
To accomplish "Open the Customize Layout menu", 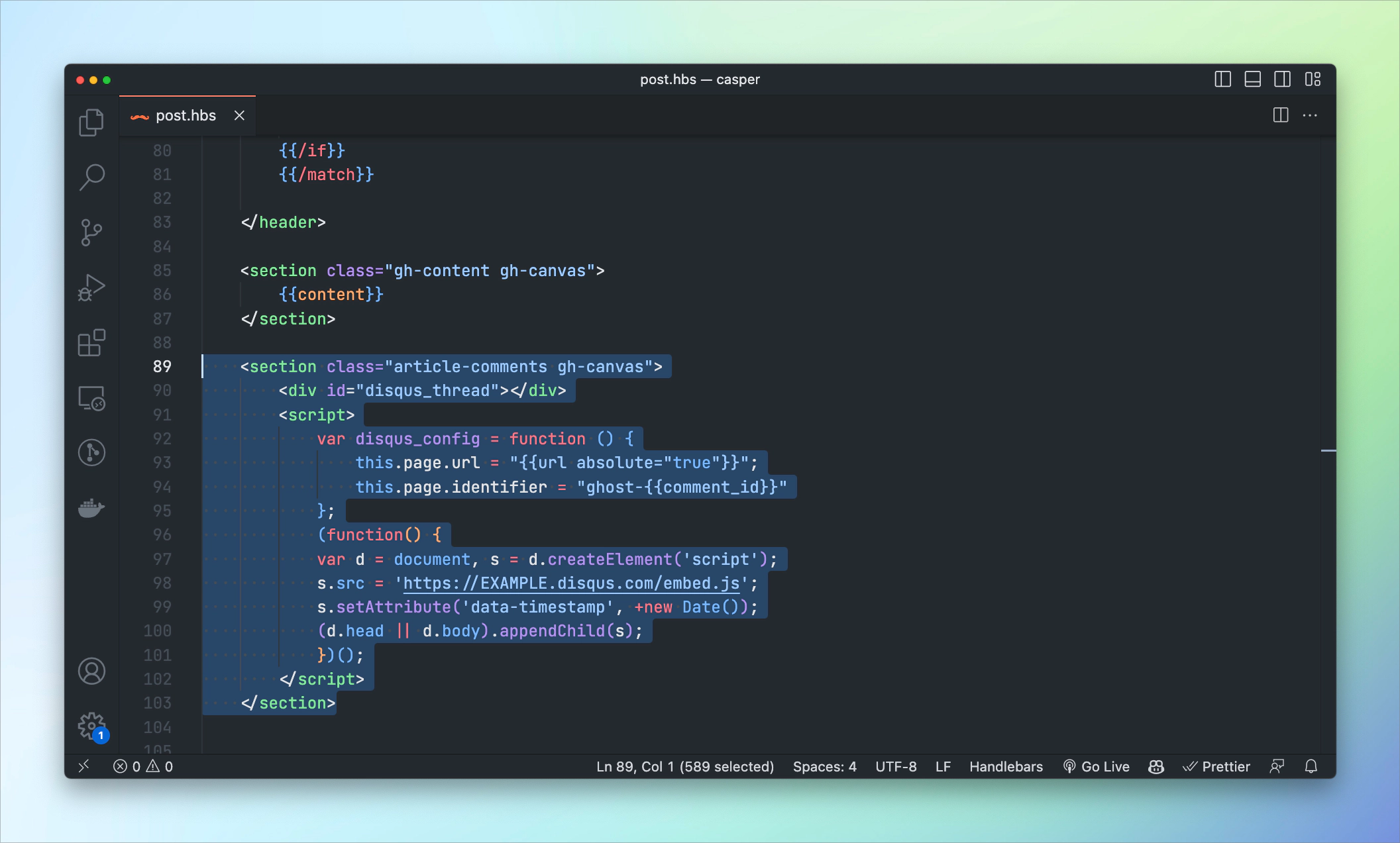I will point(1313,79).
